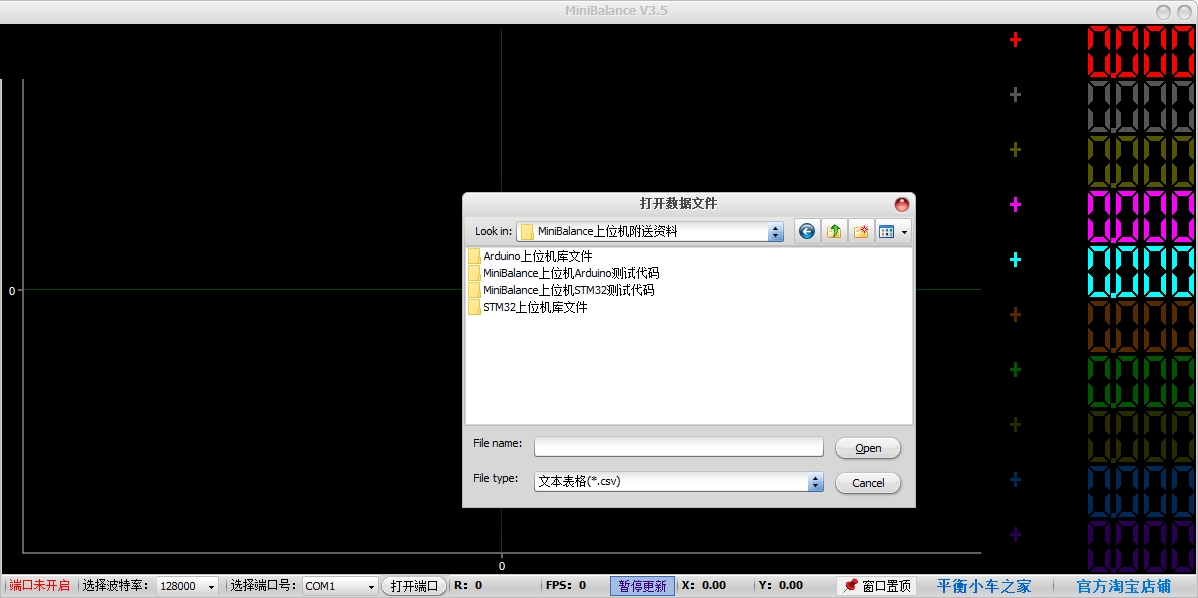Click the R: 0 status readout
Viewport: 1198px width, 598px height.
tap(468, 586)
